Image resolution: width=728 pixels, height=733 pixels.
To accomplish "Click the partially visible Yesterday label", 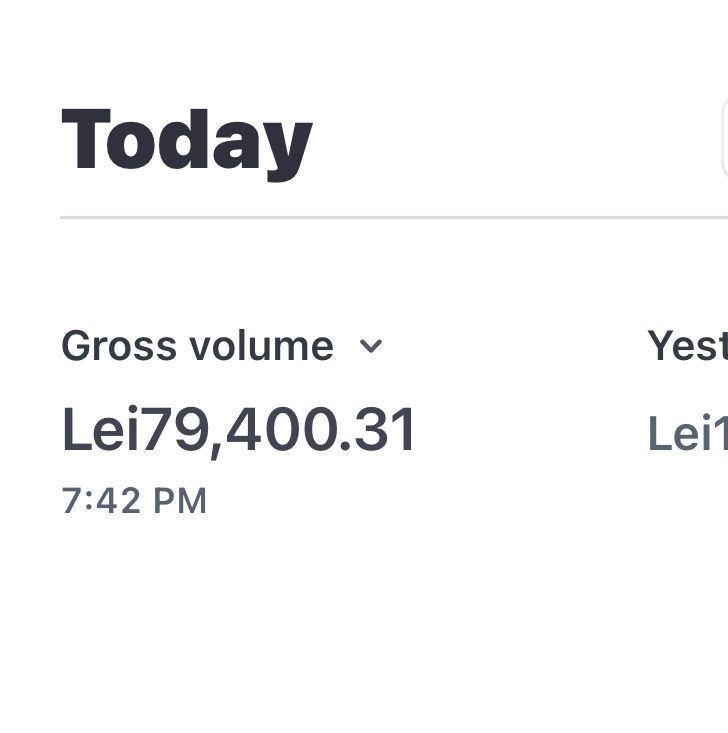I will coord(687,346).
